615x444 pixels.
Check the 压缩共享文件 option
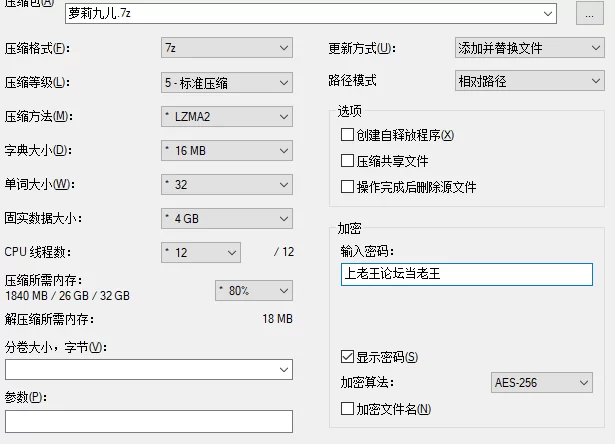point(347,161)
